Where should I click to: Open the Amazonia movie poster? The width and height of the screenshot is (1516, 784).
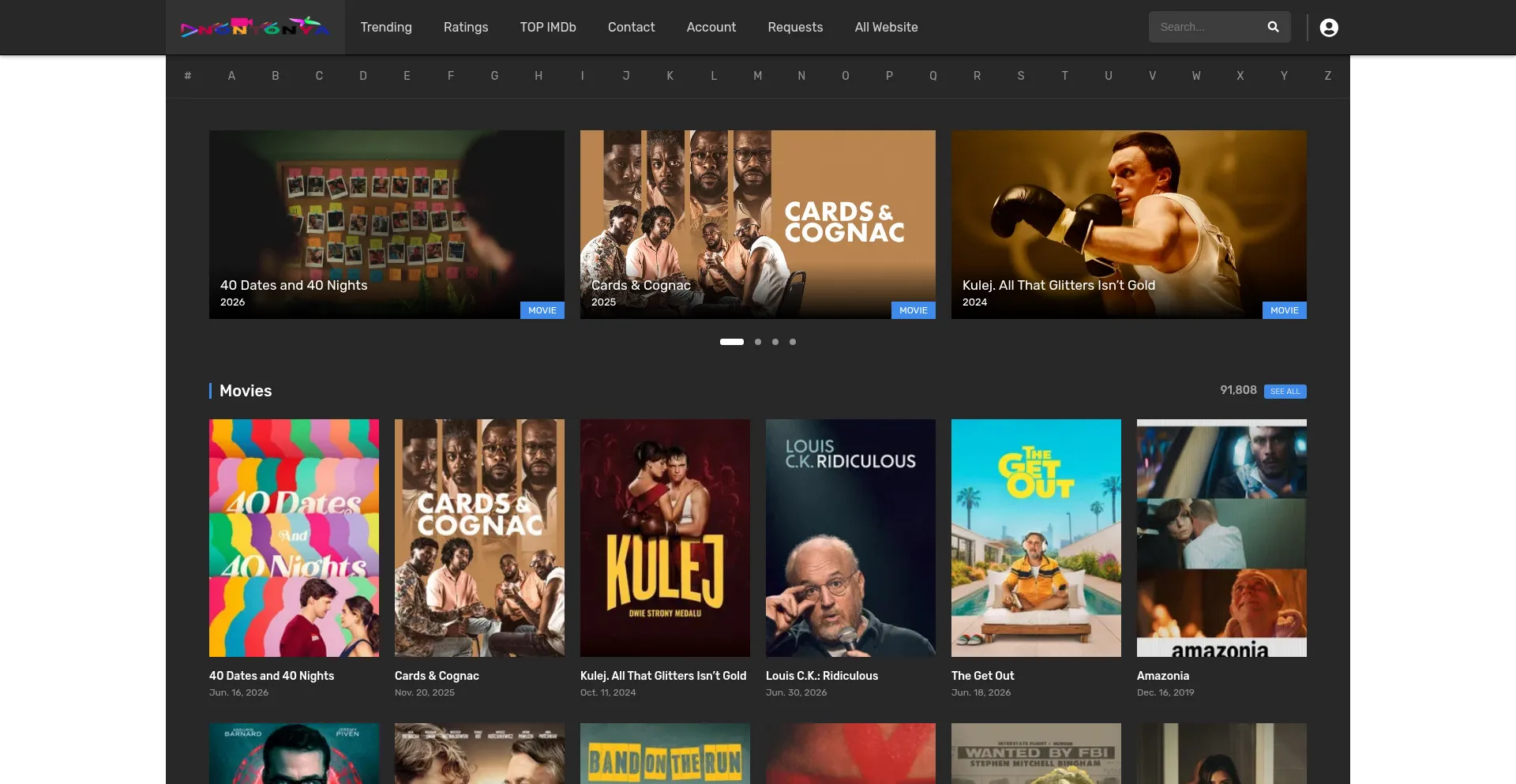click(1221, 538)
